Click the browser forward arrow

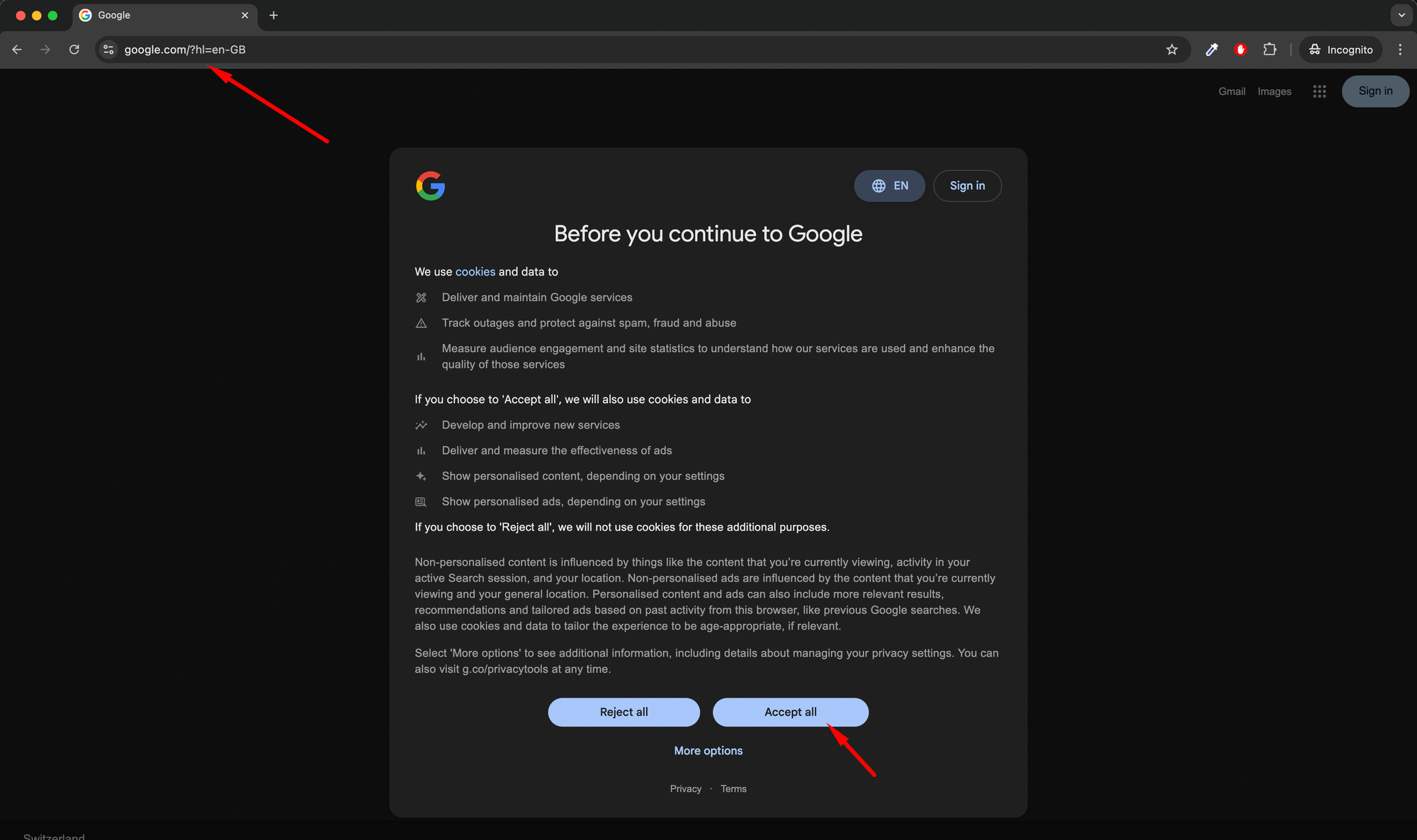coord(45,50)
